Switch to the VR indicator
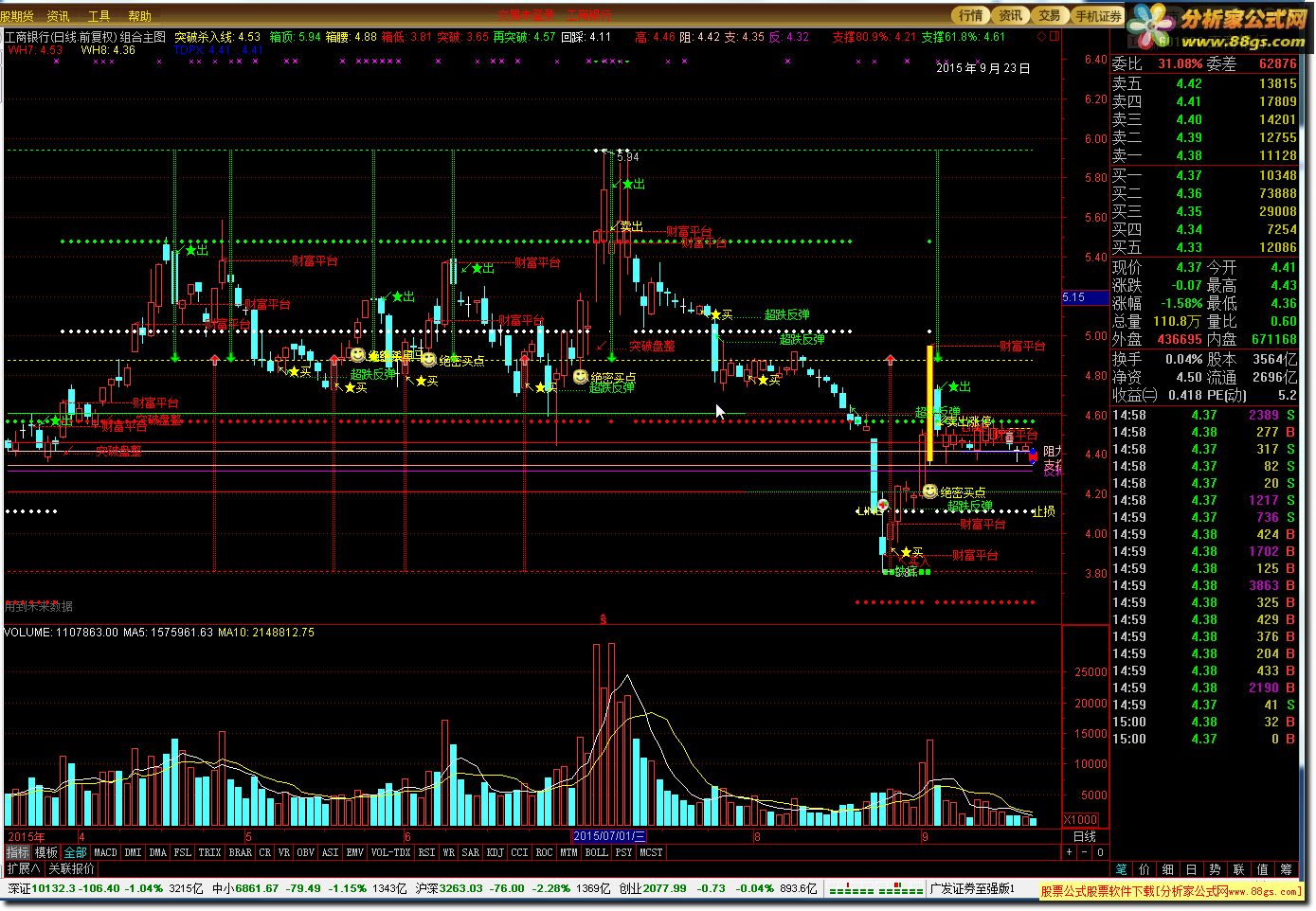The width and height of the screenshot is (1316, 911). point(284,852)
